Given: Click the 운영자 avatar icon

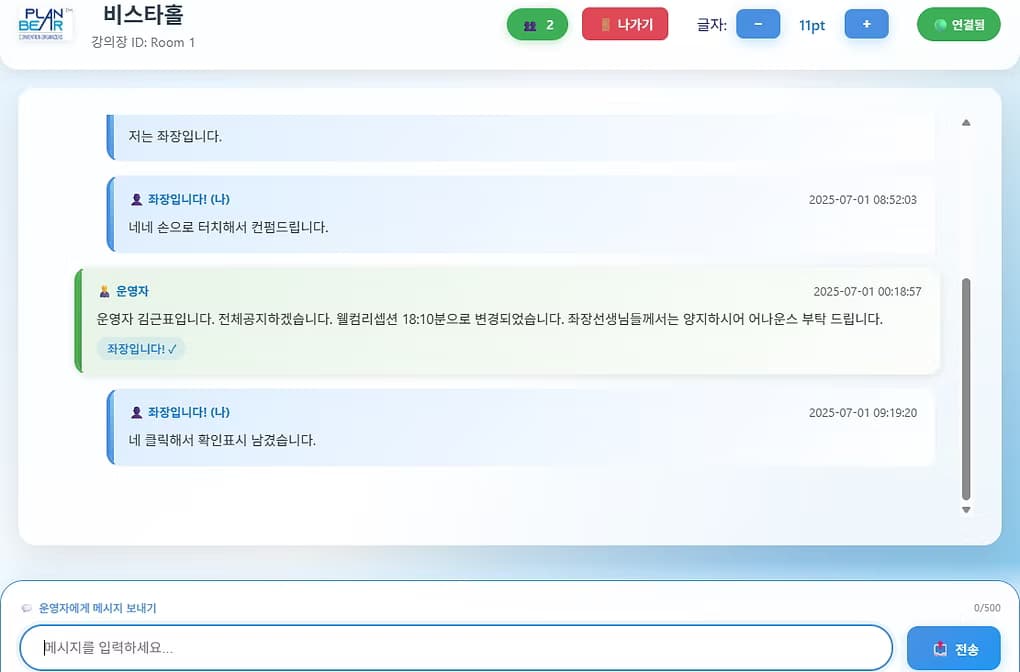Looking at the screenshot, I should [x=104, y=291].
